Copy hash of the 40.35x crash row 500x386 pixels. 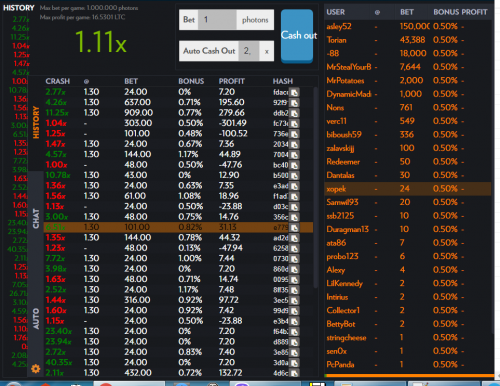point(294,363)
